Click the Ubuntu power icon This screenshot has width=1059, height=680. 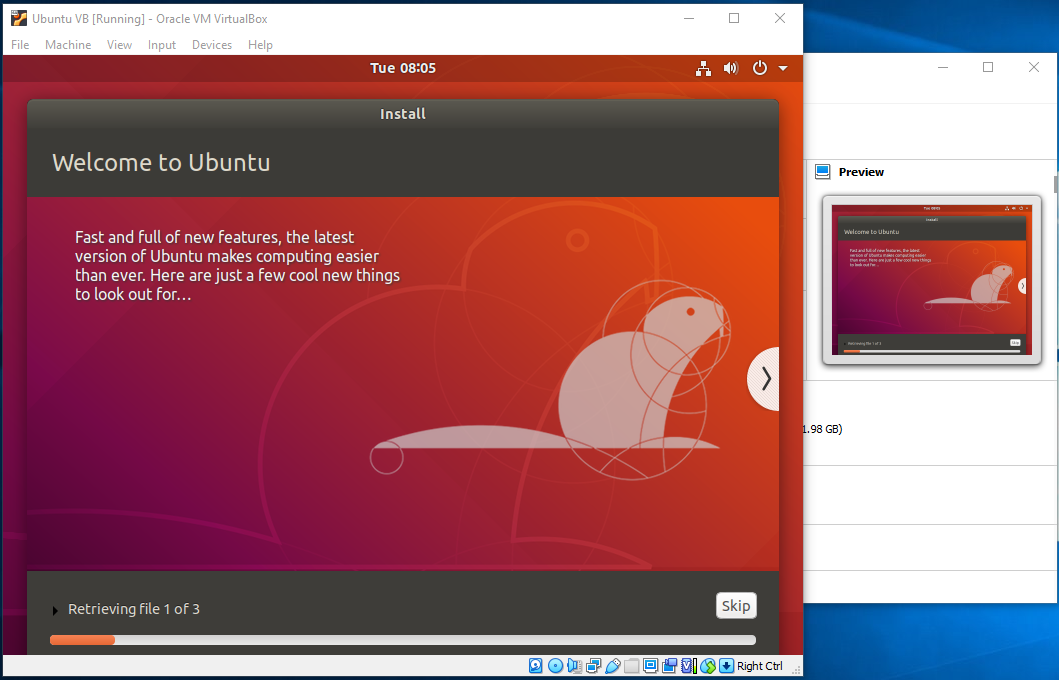pyautogui.click(x=760, y=68)
